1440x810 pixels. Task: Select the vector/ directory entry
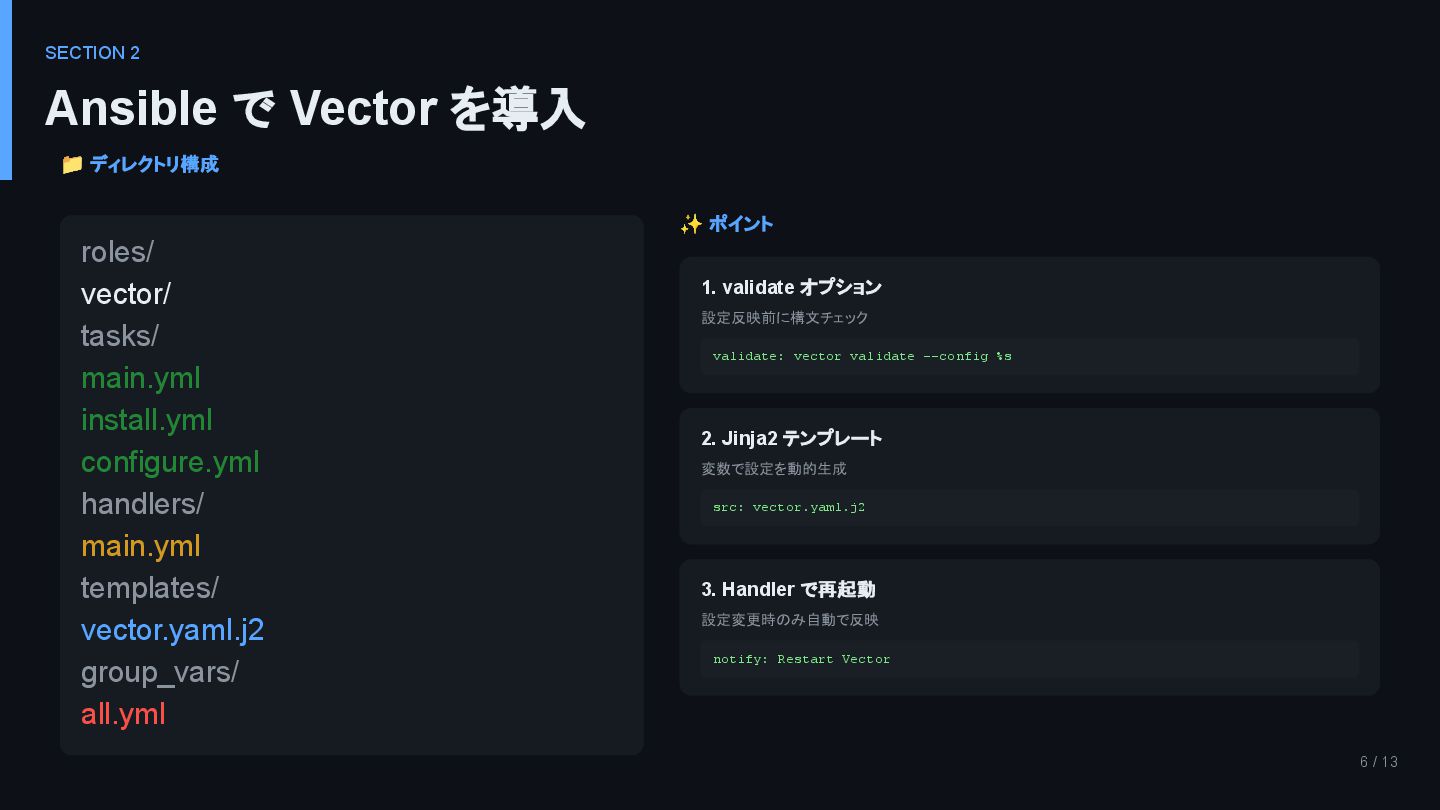[126, 294]
